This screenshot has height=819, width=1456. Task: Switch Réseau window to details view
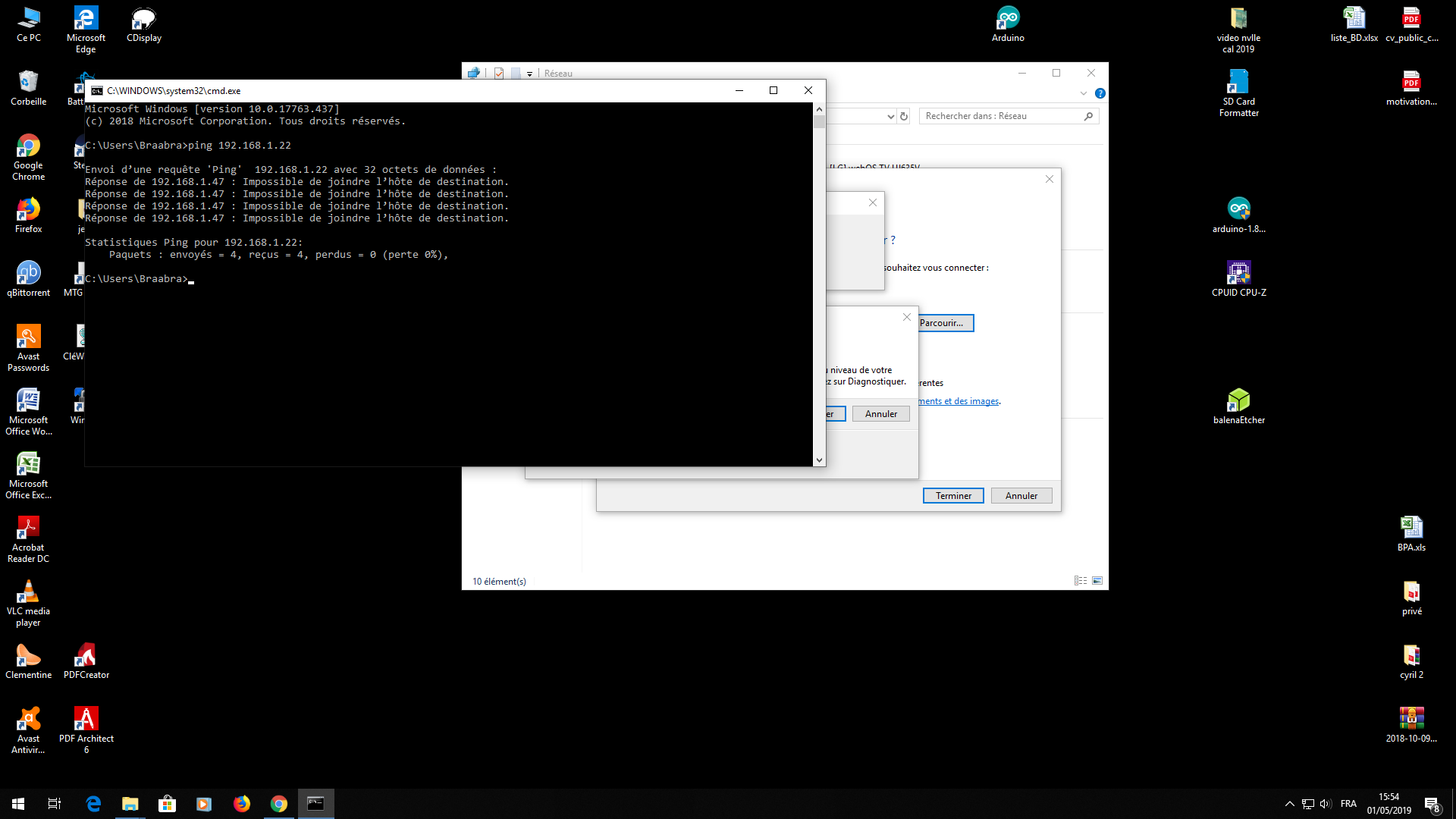1081,581
